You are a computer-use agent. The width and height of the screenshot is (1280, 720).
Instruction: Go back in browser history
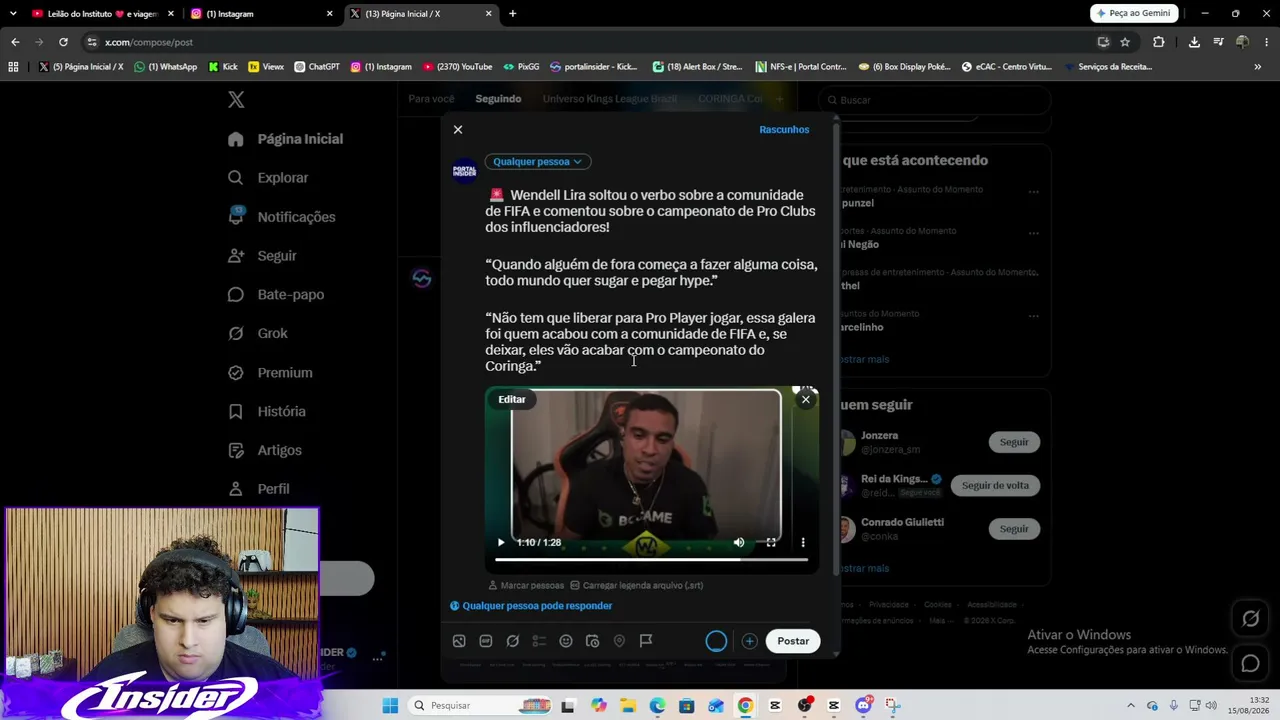click(15, 42)
